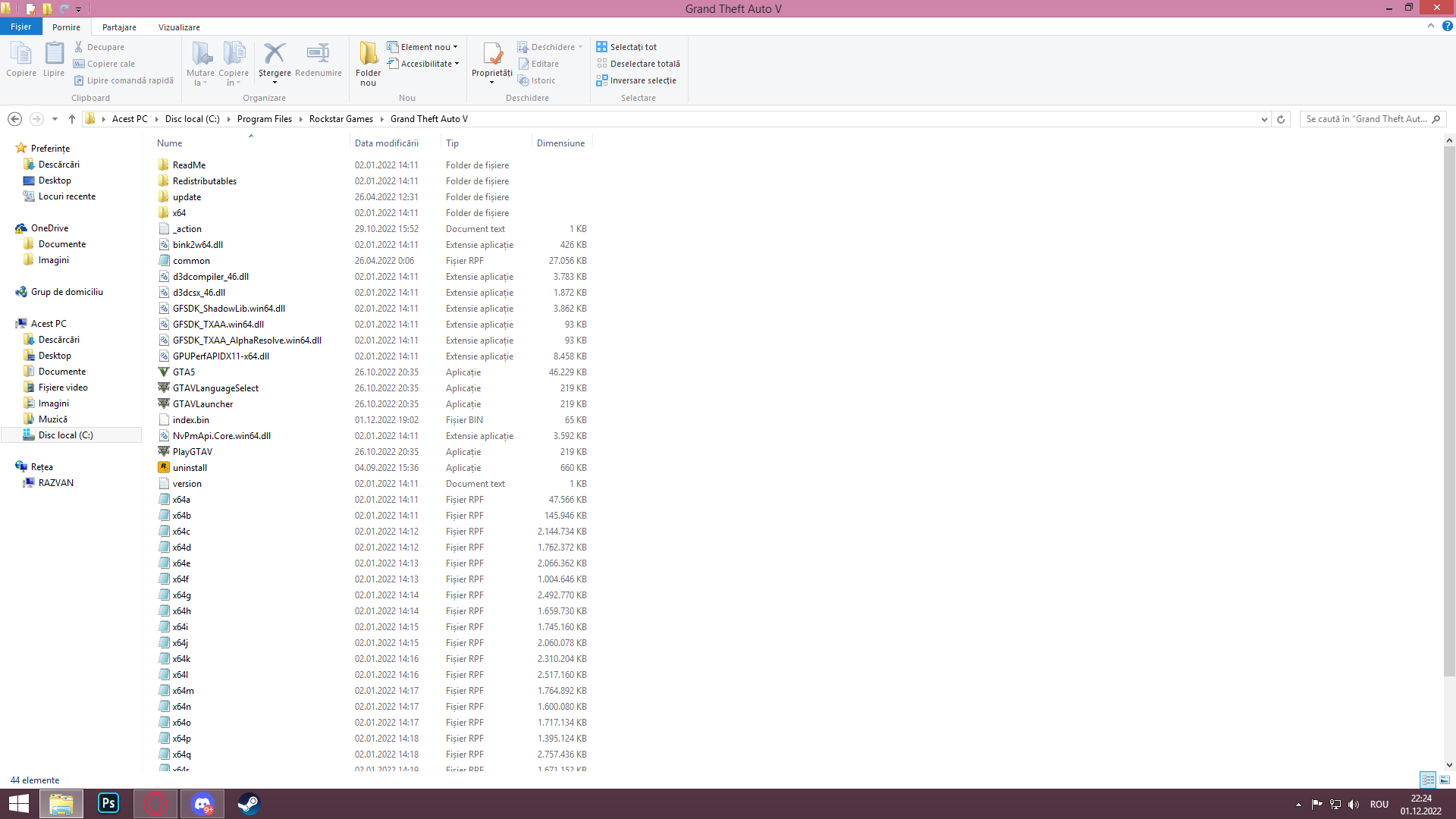Go back with the navigation back arrow
The width and height of the screenshot is (1456, 819).
pos(14,119)
